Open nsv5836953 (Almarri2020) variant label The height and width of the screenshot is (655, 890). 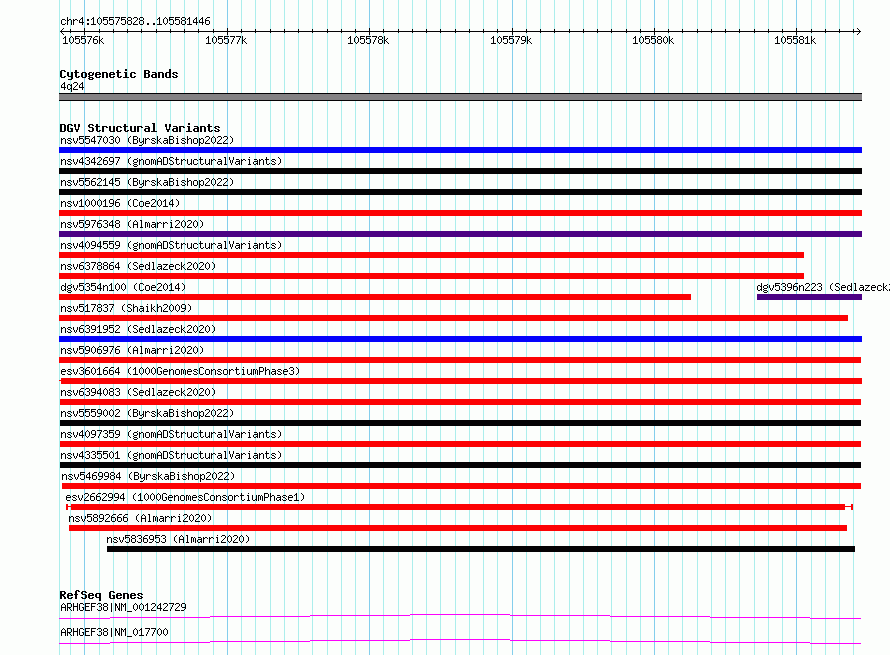click(x=178, y=539)
